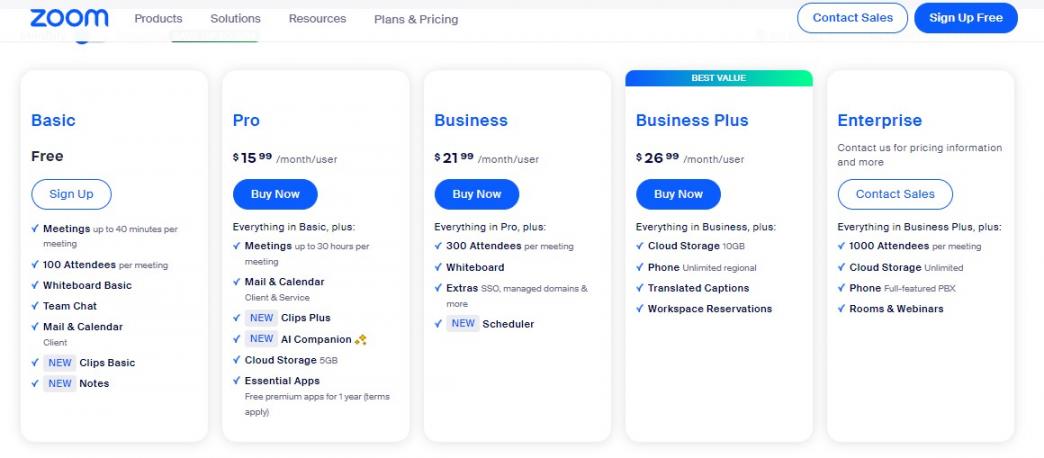
Task: Click Sign Up under the Basic plan
Action: (x=71, y=194)
